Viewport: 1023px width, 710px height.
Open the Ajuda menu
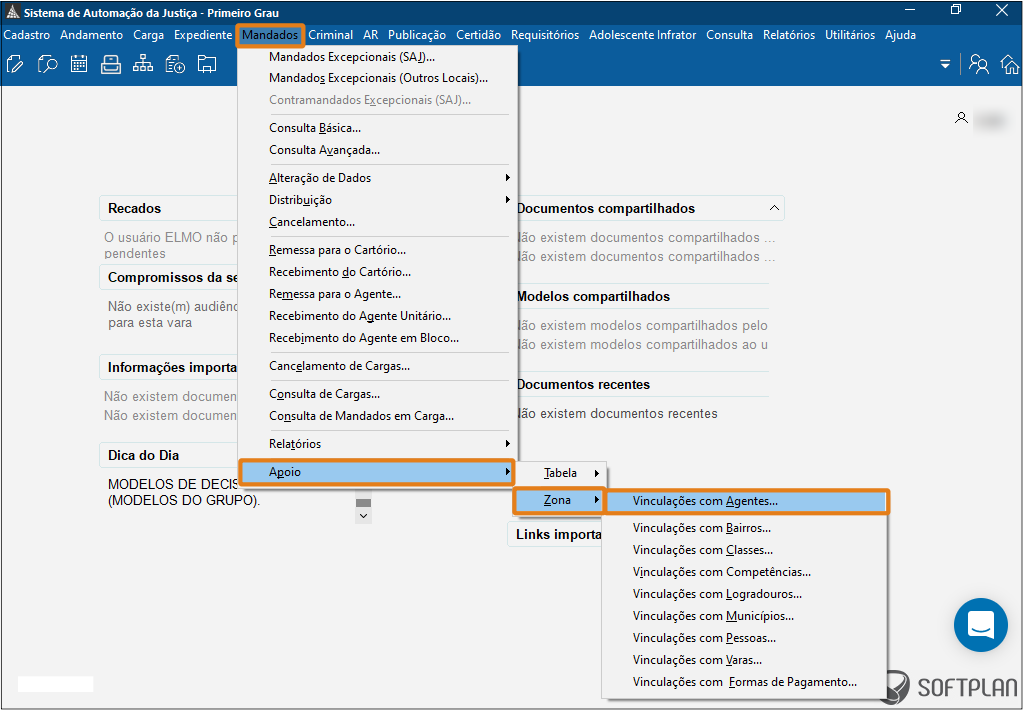click(x=900, y=35)
